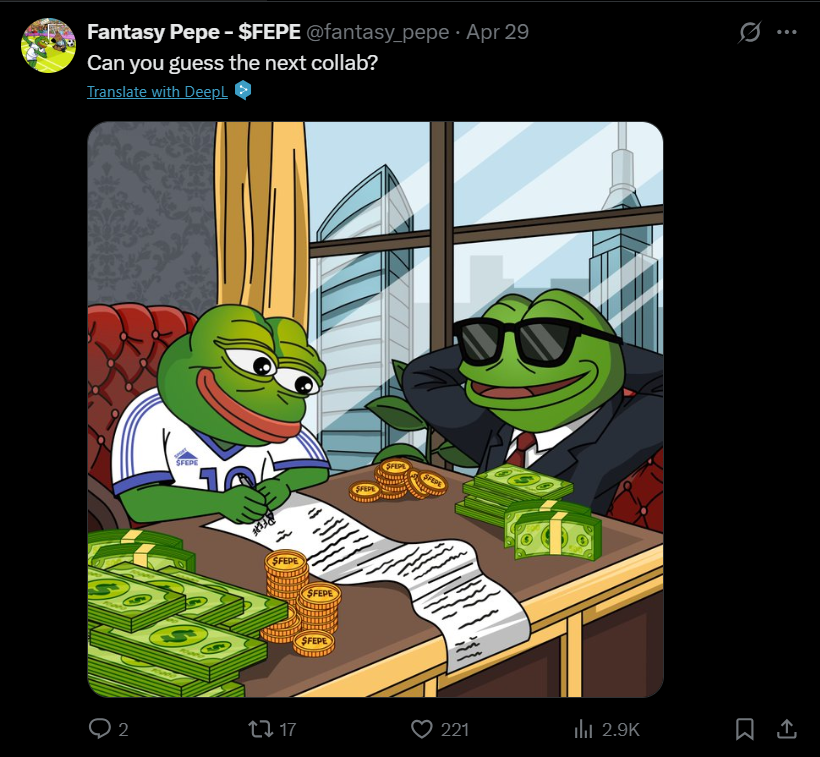
Task: Click Translate with DeepL link
Action: click(x=157, y=91)
